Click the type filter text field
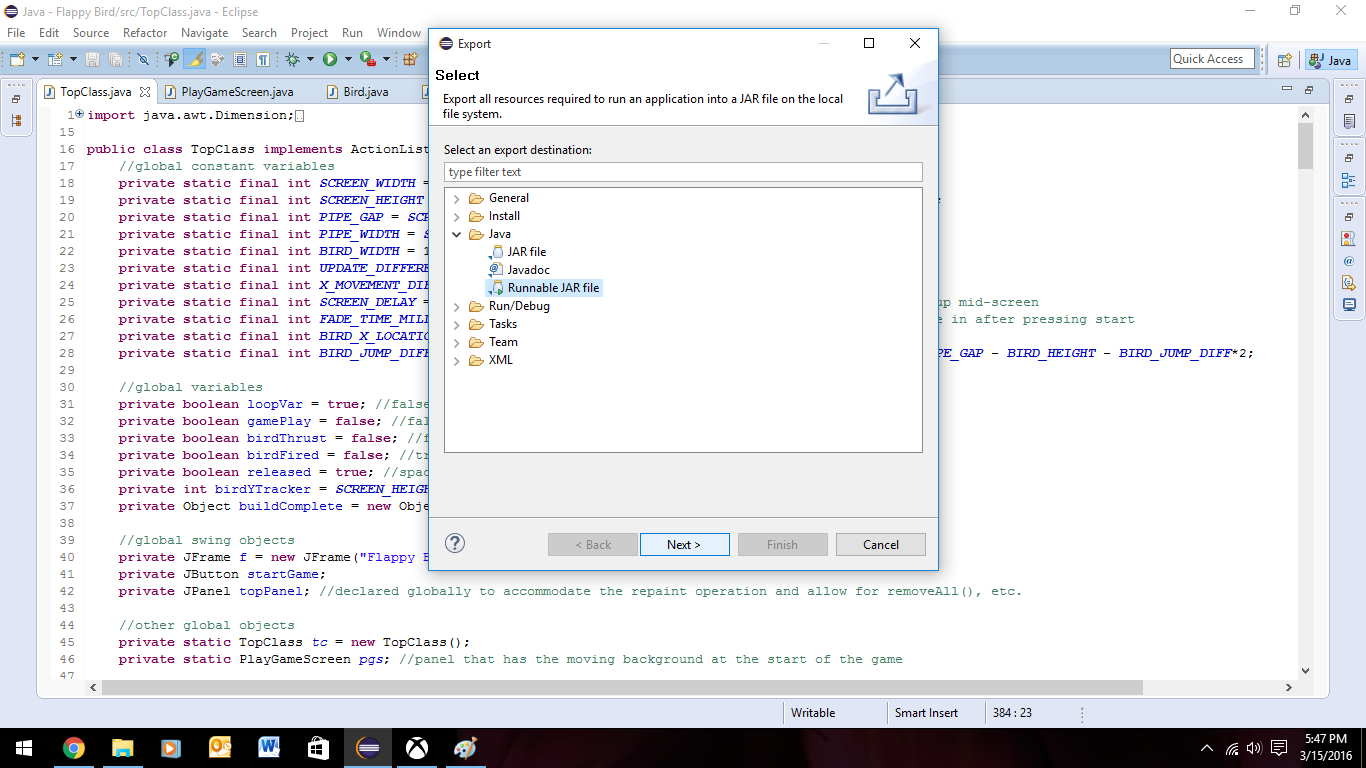 click(x=683, y=172)
